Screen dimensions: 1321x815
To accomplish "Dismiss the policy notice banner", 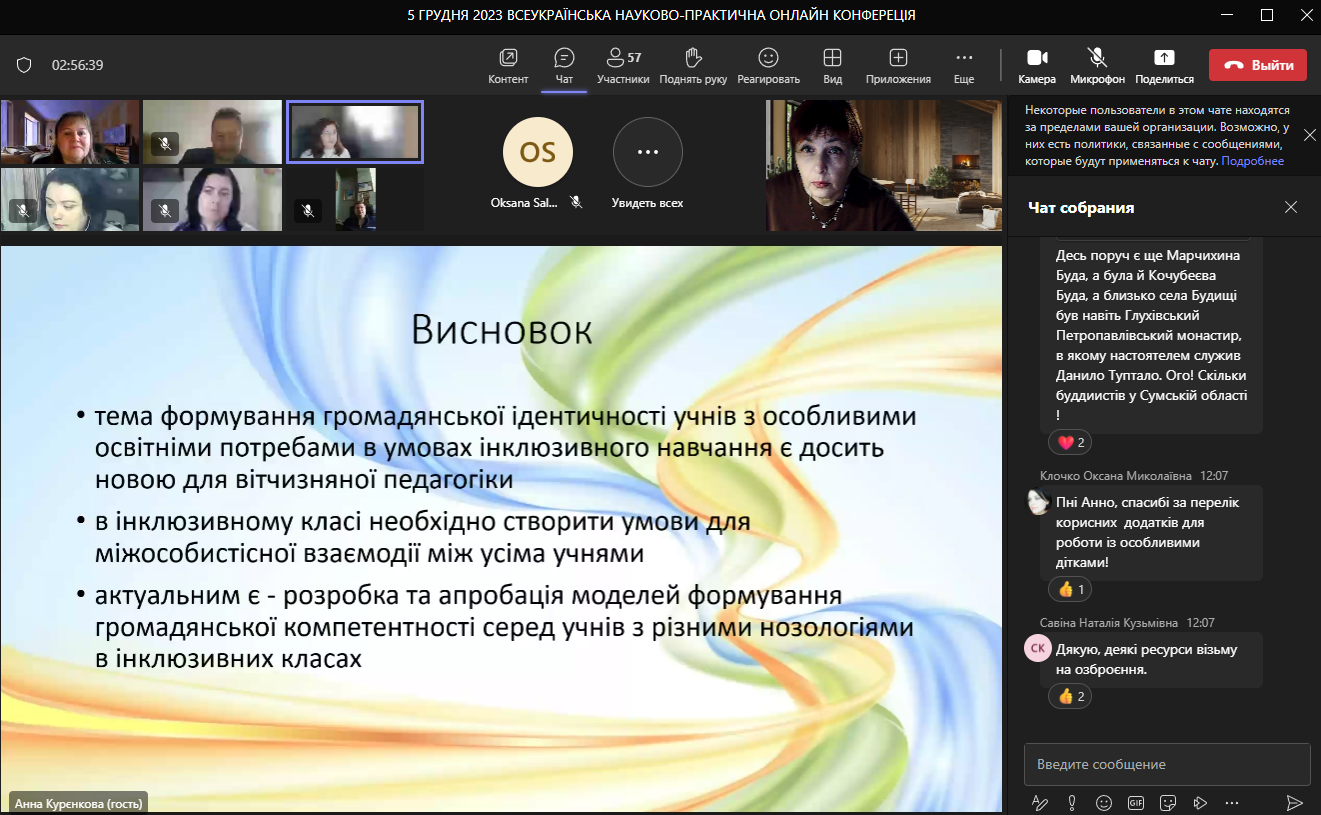I will tap(1310, 135).
